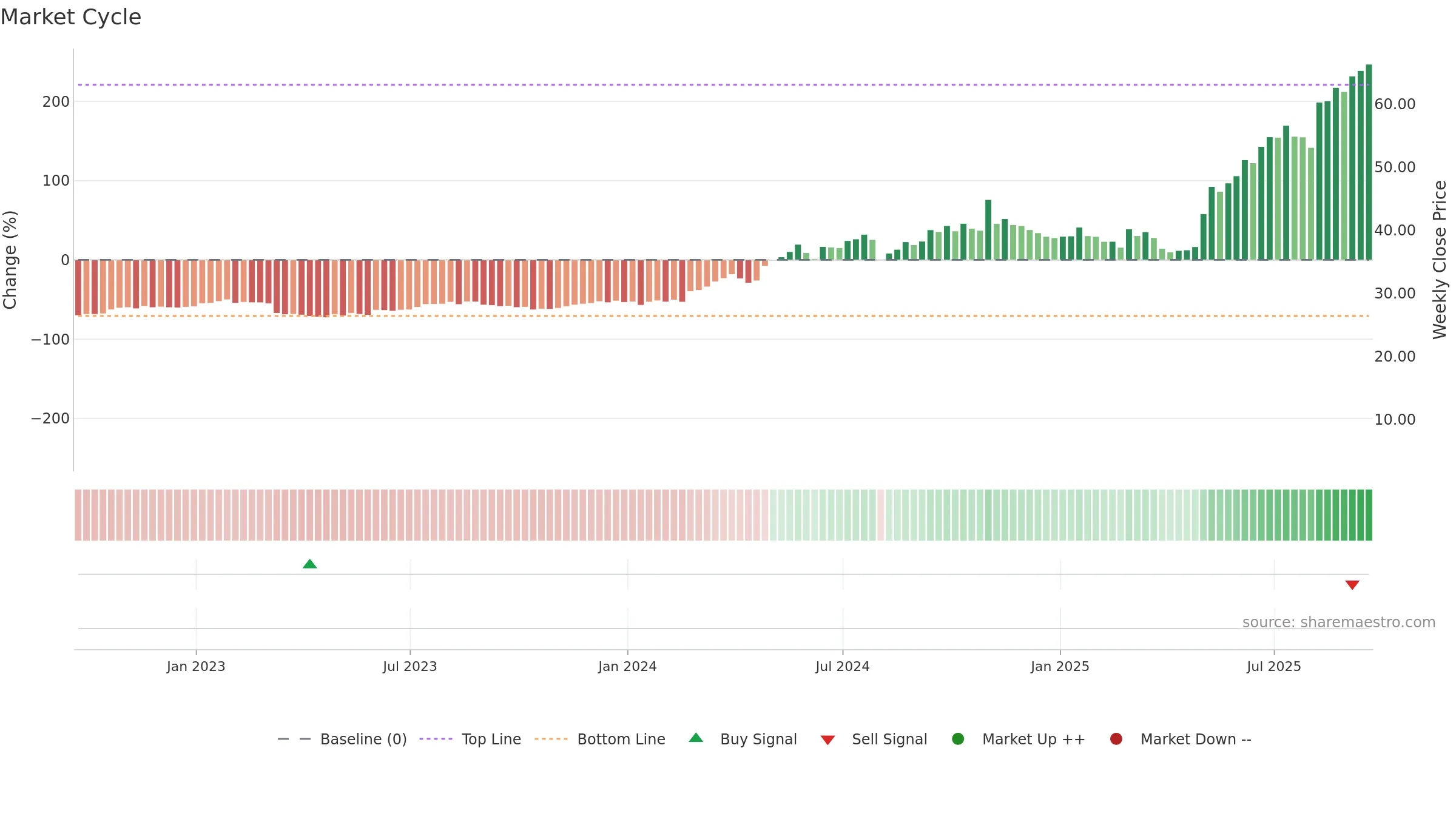Click the 40.00 price tick label
The image size is (1456, 819).
1395,231
